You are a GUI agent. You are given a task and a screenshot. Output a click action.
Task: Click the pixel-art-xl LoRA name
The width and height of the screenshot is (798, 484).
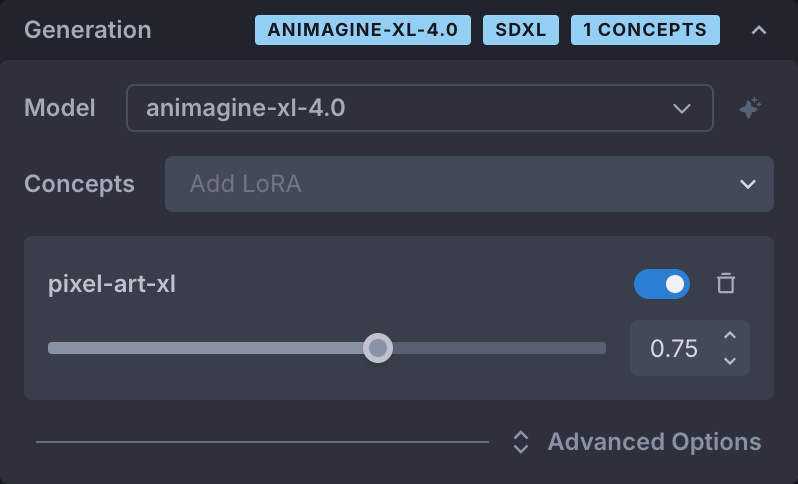112,284
